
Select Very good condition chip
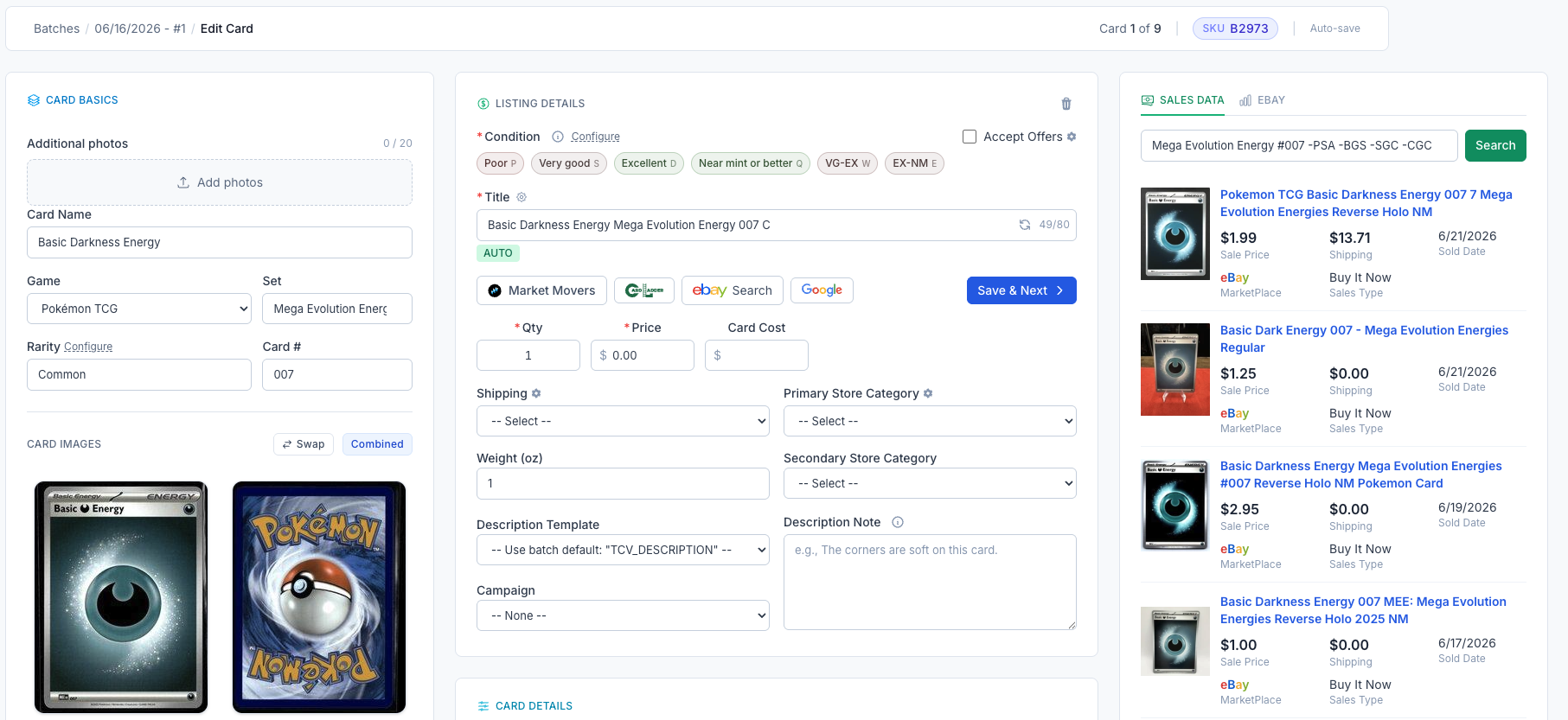point(569,163)
